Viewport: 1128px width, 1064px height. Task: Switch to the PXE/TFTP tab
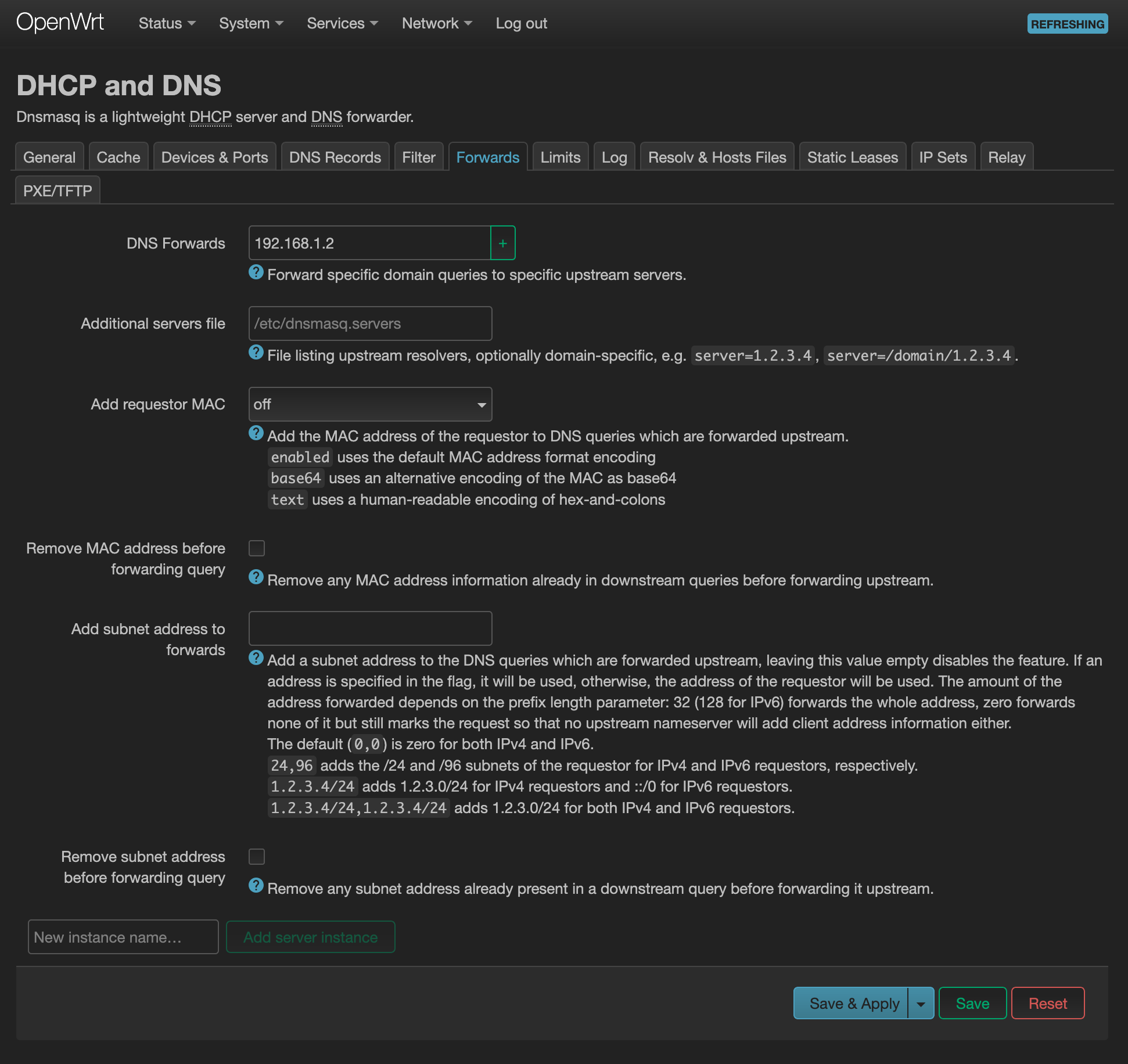coord(58,190)
